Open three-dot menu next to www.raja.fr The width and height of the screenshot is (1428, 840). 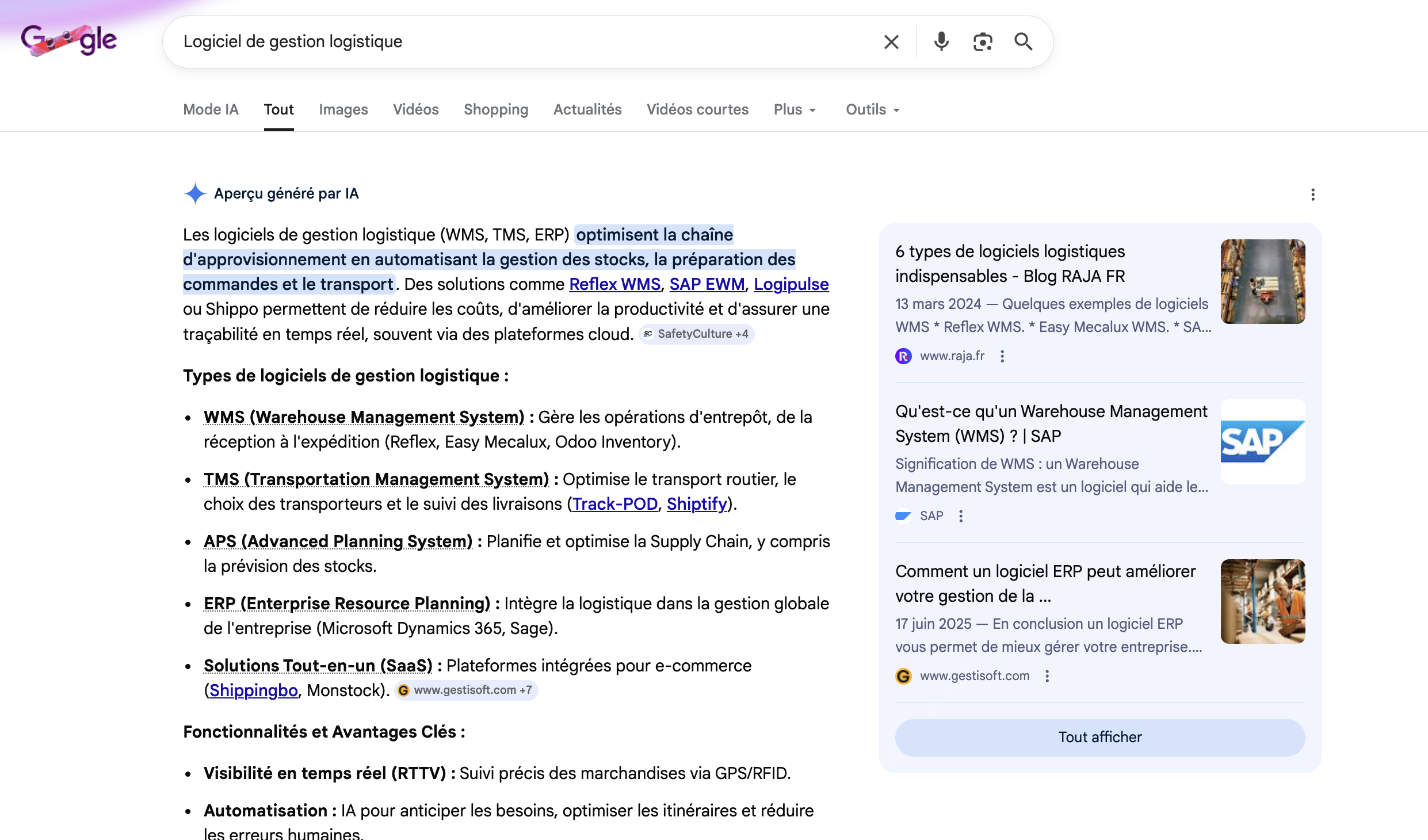[1002, 356]
